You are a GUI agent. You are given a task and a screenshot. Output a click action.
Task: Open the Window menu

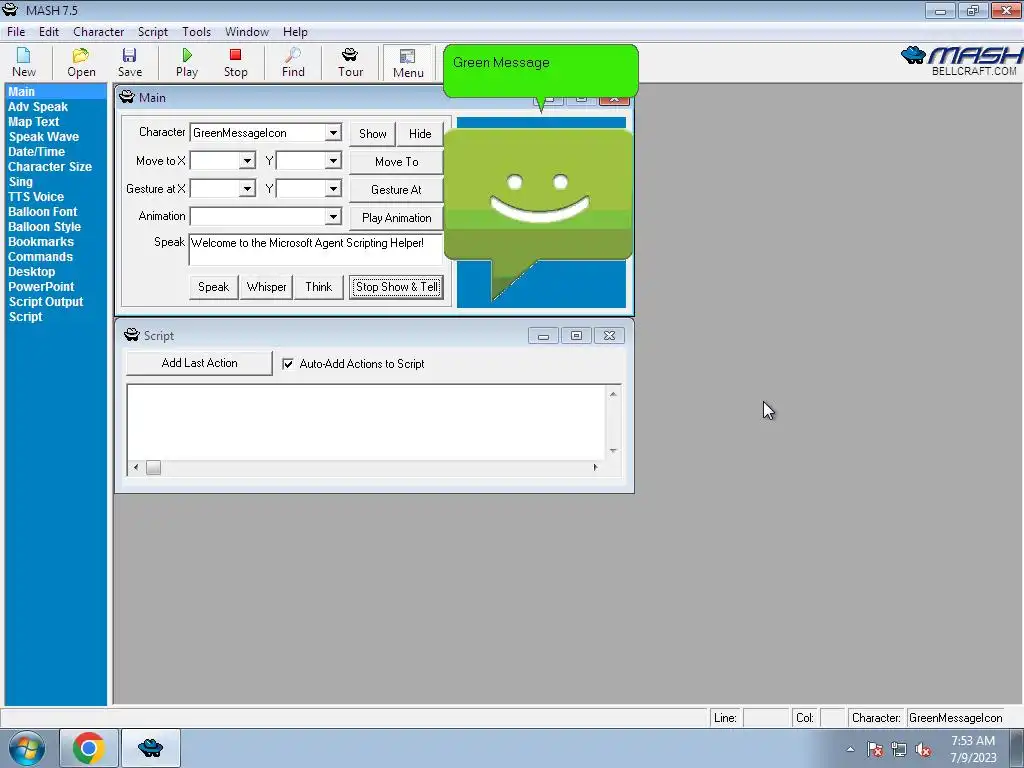pos(247,31)
